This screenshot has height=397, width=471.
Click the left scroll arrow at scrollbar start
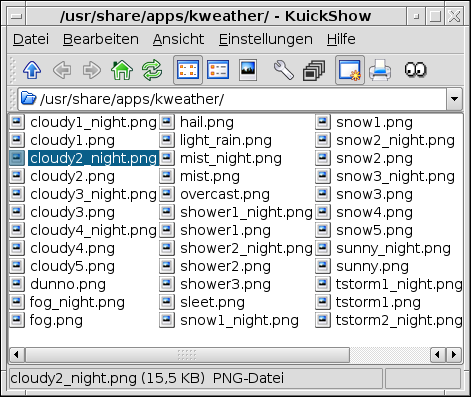coord(16,355)
